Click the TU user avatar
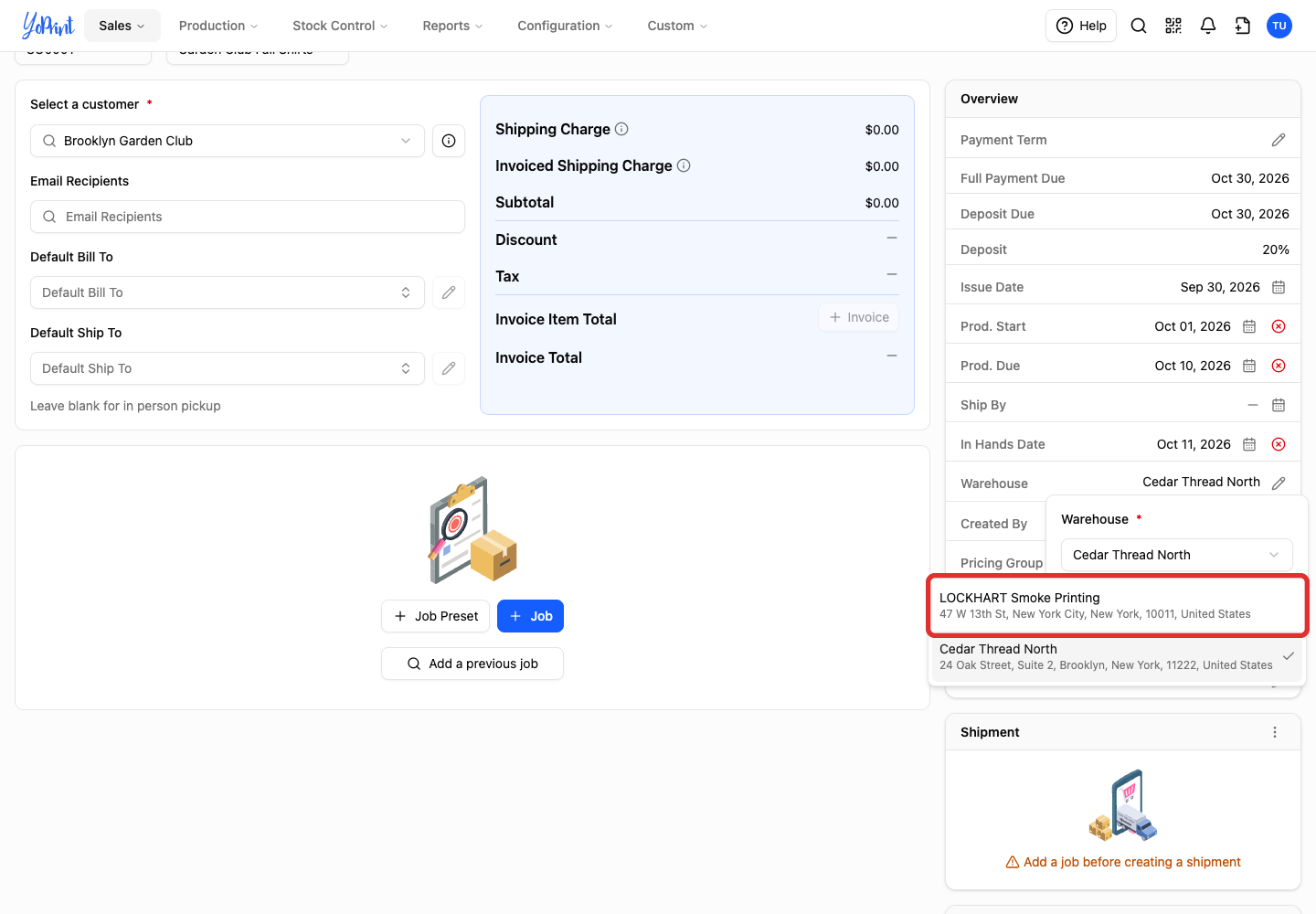The image size is (1316, 914). point(1279,26)
